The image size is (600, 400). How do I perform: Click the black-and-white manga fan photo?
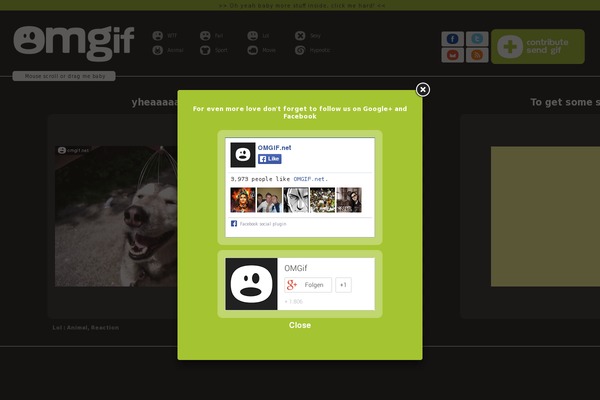[296, 200]
